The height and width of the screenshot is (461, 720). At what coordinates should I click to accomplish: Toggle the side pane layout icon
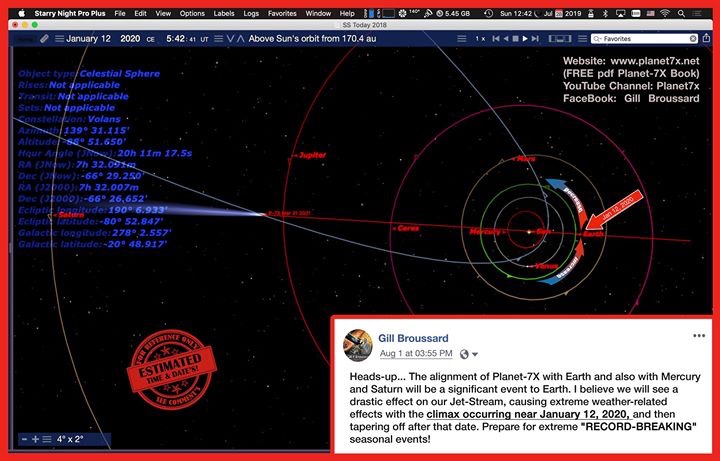pyautogui.click(x=560, y=39)
